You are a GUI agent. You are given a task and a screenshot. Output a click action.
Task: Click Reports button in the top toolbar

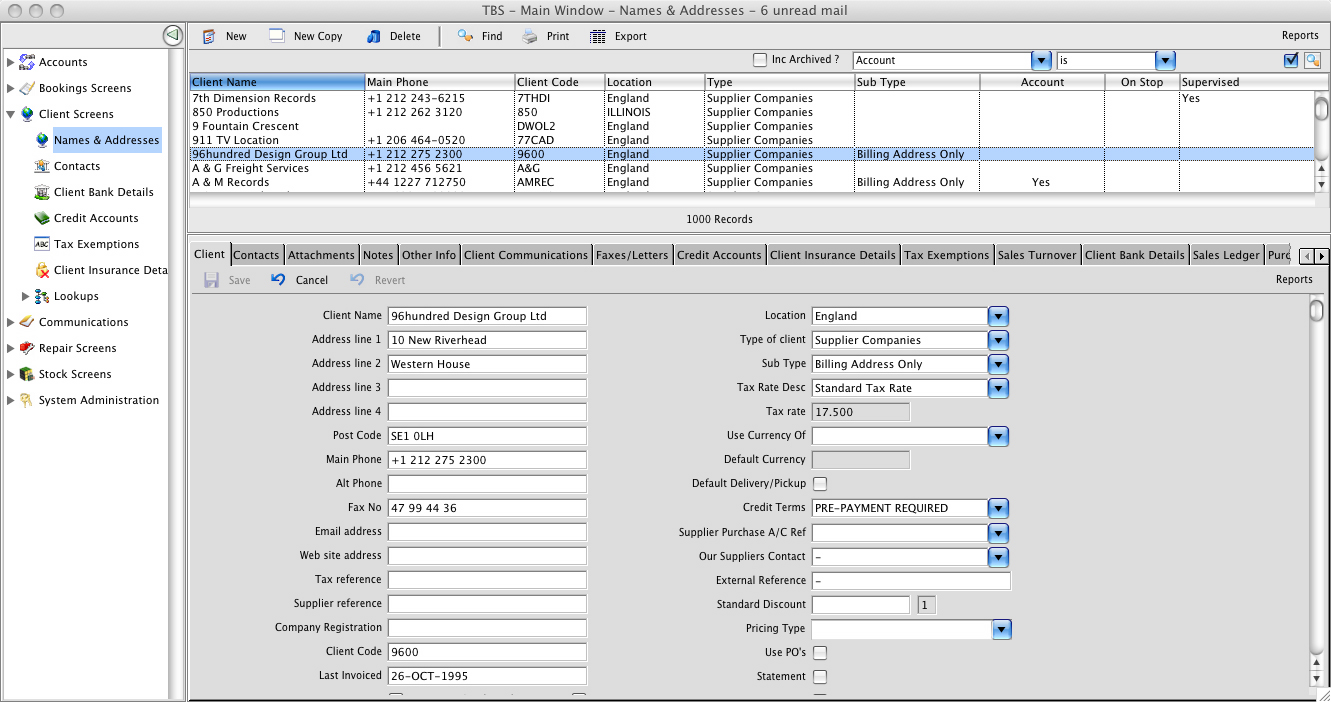1300,36
